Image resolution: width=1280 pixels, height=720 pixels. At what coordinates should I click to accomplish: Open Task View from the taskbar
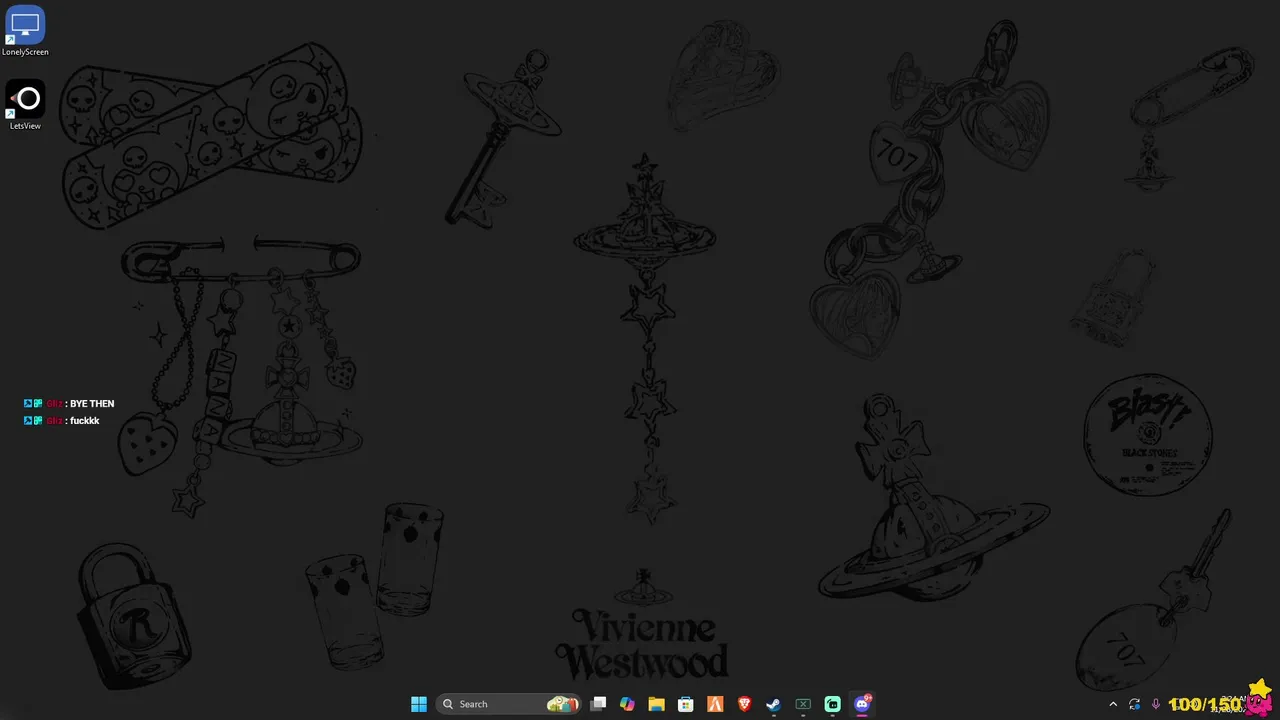(598, 704)
